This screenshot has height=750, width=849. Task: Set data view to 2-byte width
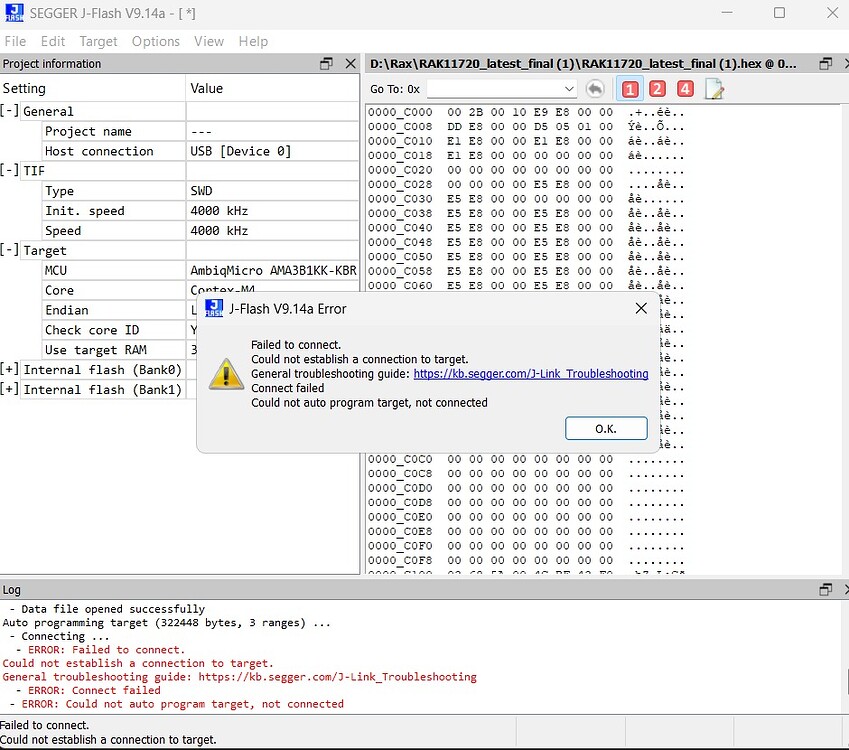pyautogui.click(x=657, y=89)
